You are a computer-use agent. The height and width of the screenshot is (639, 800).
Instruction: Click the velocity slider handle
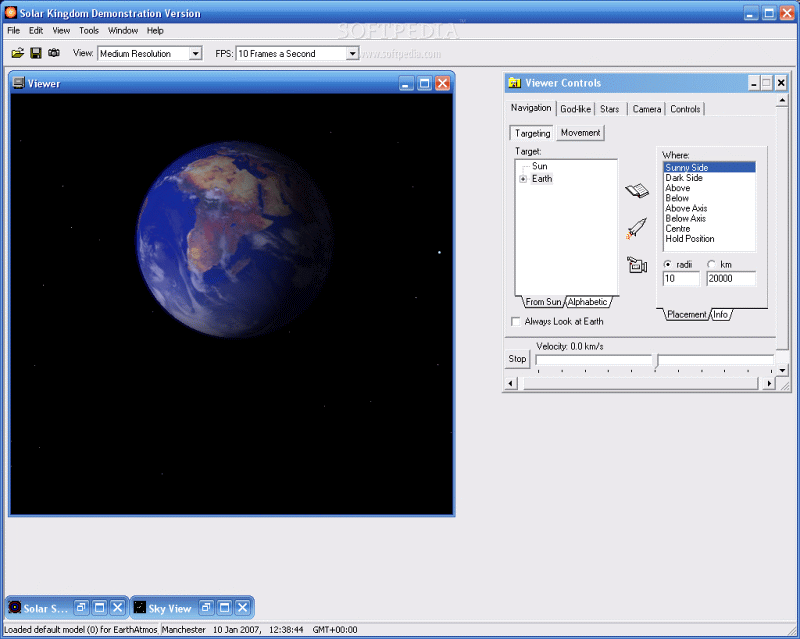pyautogui.click(x=656, y=361)
